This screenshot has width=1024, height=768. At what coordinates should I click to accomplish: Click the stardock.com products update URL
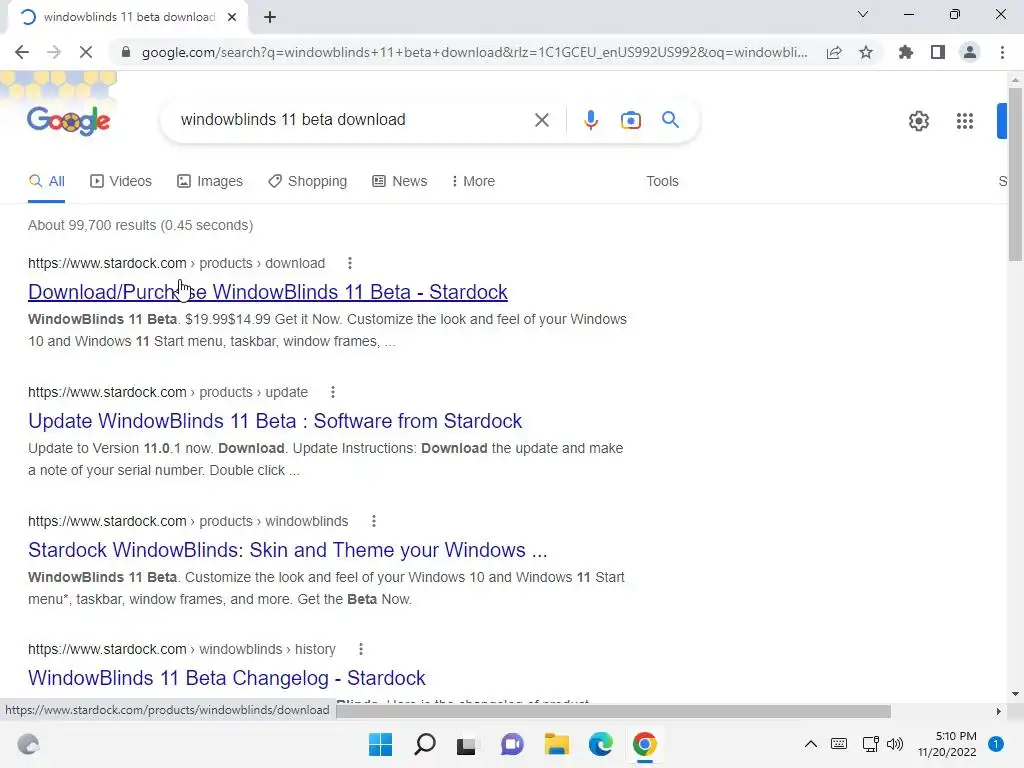[168, 392]
